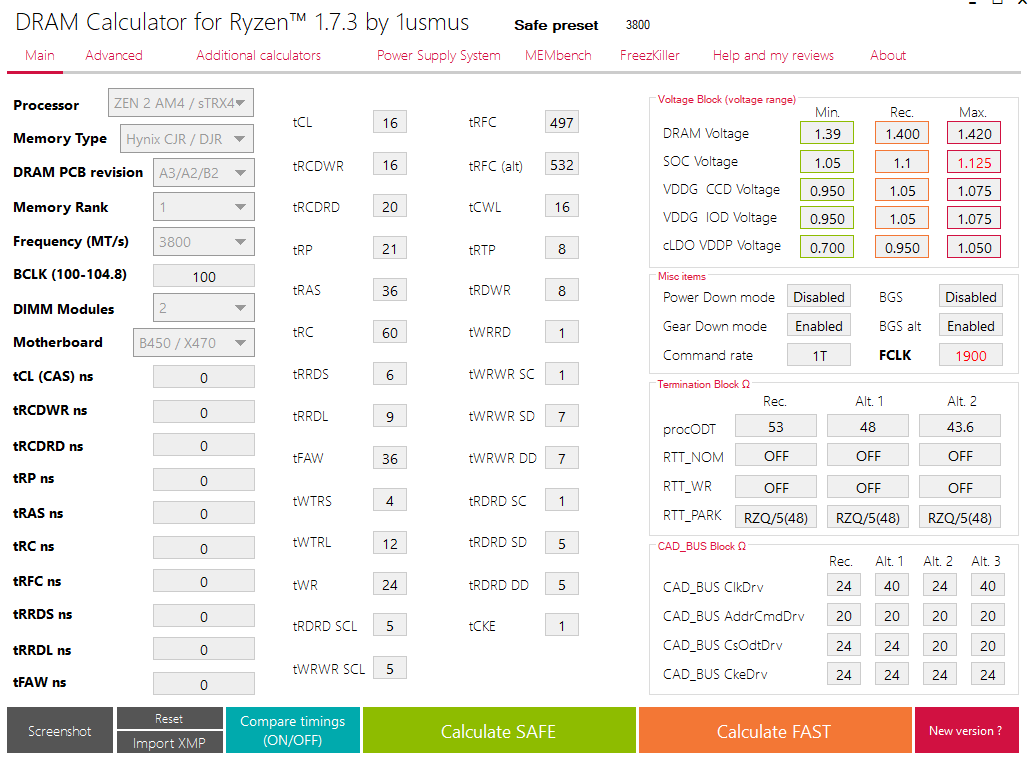Select the tRC value 60

click(x=390, y=332)
